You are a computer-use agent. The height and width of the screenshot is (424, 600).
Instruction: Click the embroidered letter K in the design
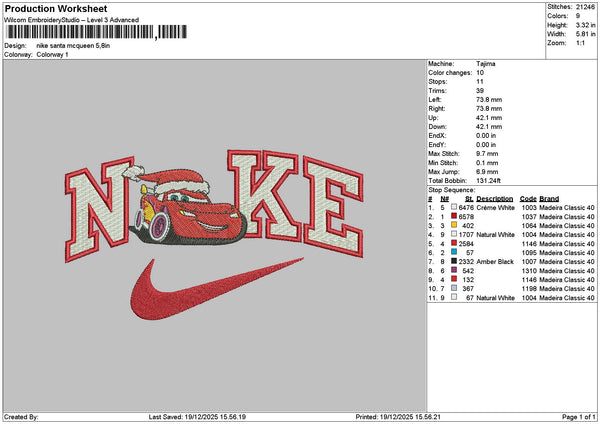pos(264,195)
